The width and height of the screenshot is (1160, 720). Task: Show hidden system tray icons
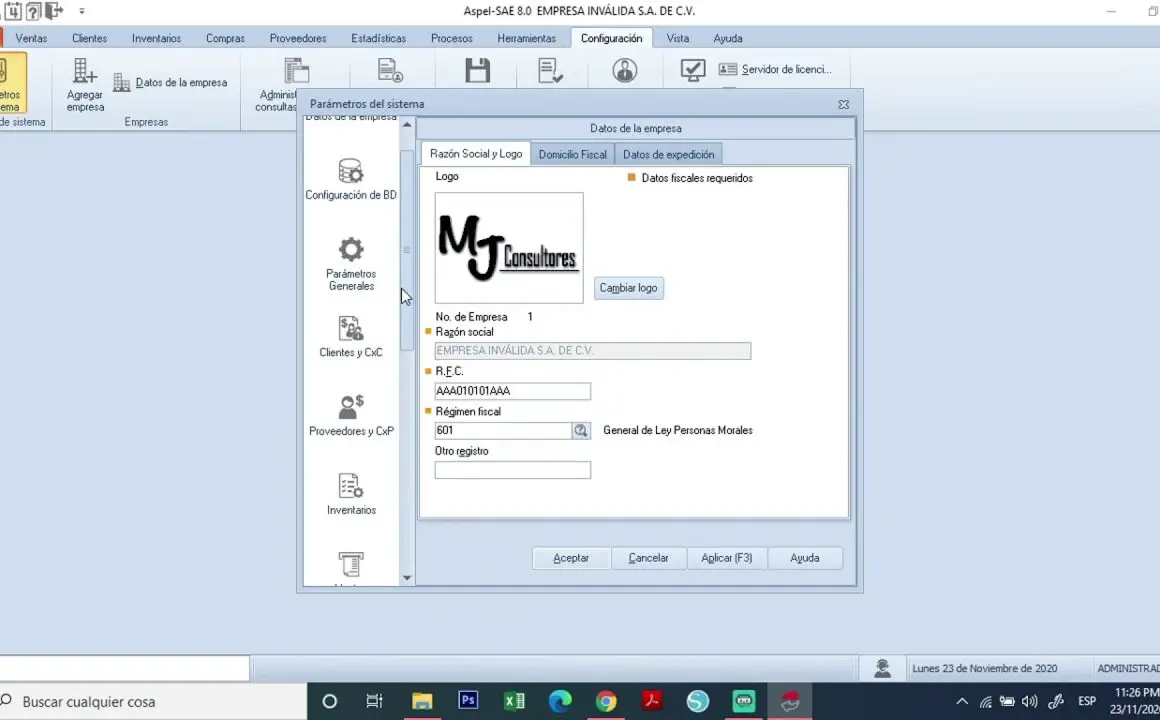pos(961,702)
